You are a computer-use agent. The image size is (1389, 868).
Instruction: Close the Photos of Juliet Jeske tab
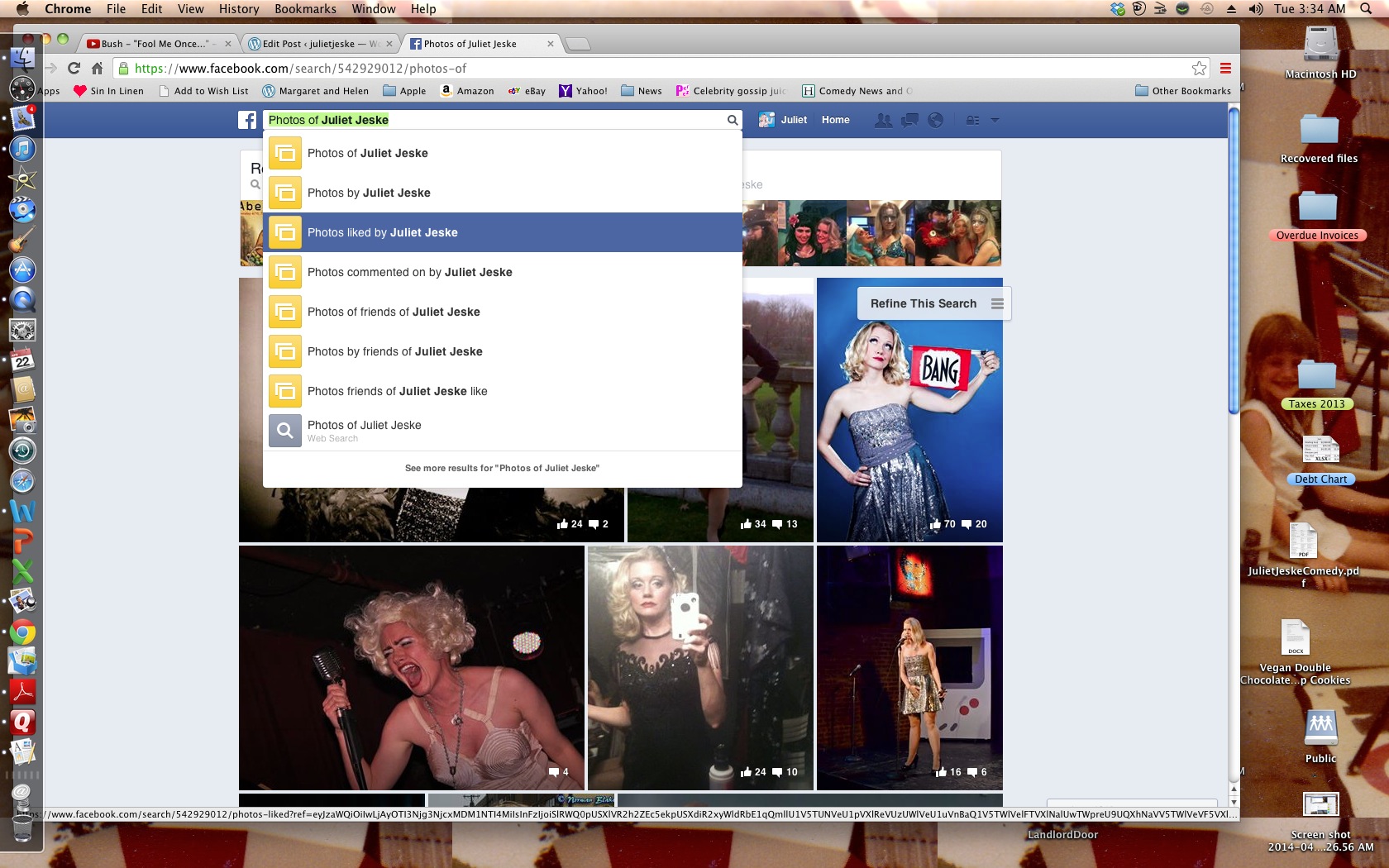point(551,44)
